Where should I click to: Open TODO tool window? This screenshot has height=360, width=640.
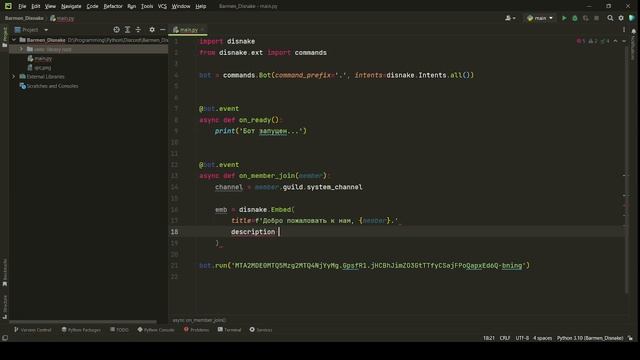119,330
